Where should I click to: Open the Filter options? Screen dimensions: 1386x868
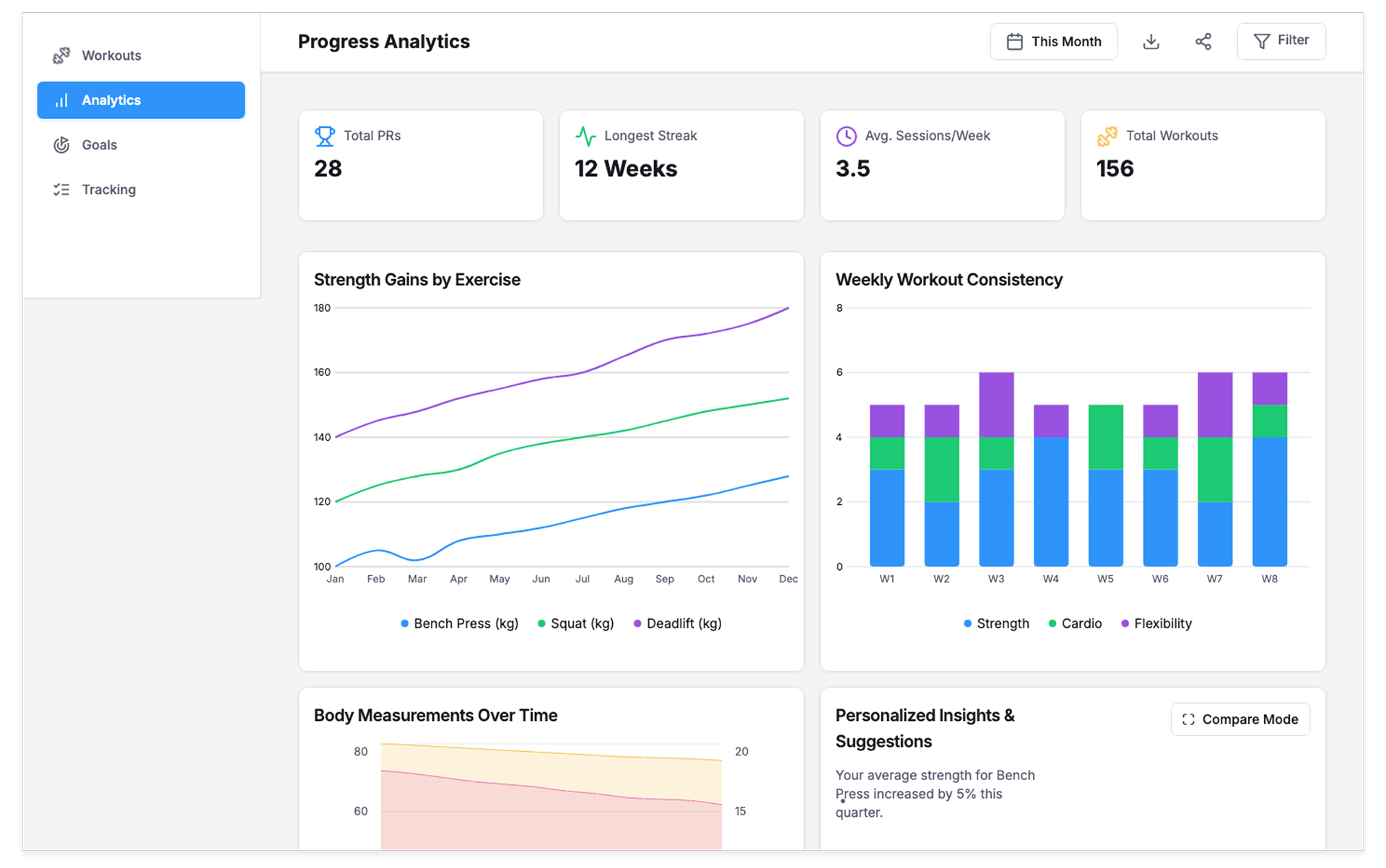point(1281,41)
